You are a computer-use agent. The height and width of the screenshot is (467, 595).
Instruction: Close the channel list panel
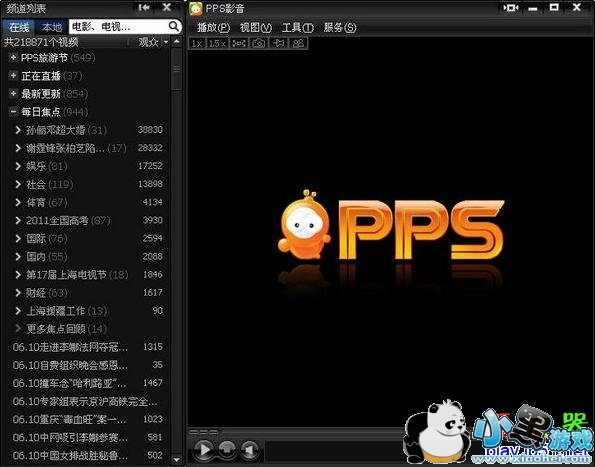pos(166,7)
